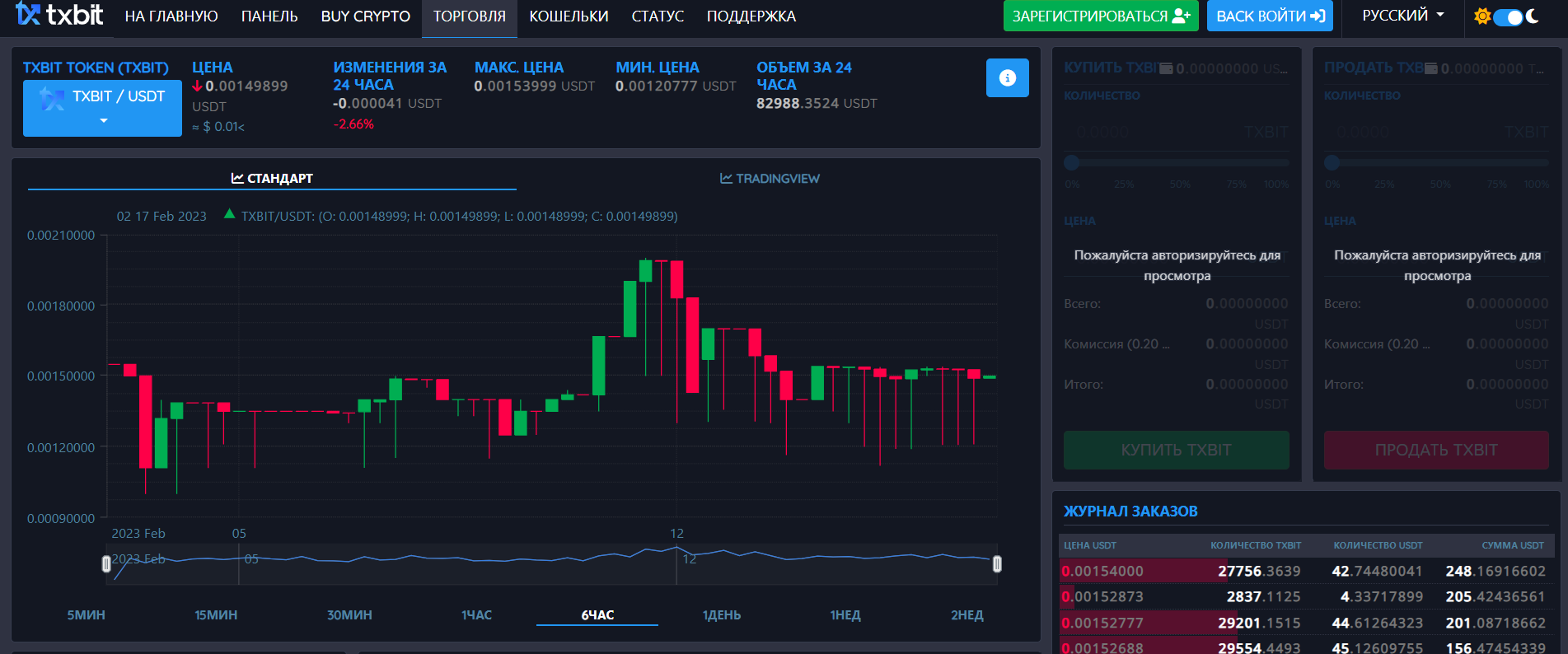
Task: Click the КОЛИЧЕСТВО TXBIT column header
Action: [1256, 545]
